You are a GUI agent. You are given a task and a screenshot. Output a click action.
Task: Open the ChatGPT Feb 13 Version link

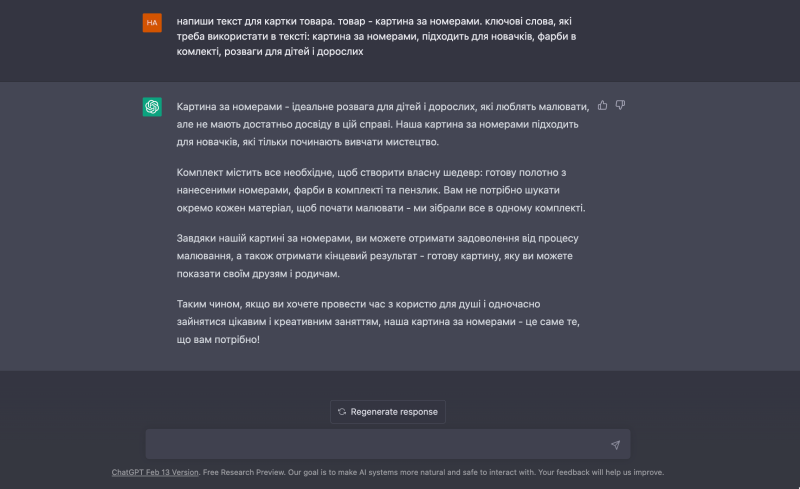pos(155,472)
